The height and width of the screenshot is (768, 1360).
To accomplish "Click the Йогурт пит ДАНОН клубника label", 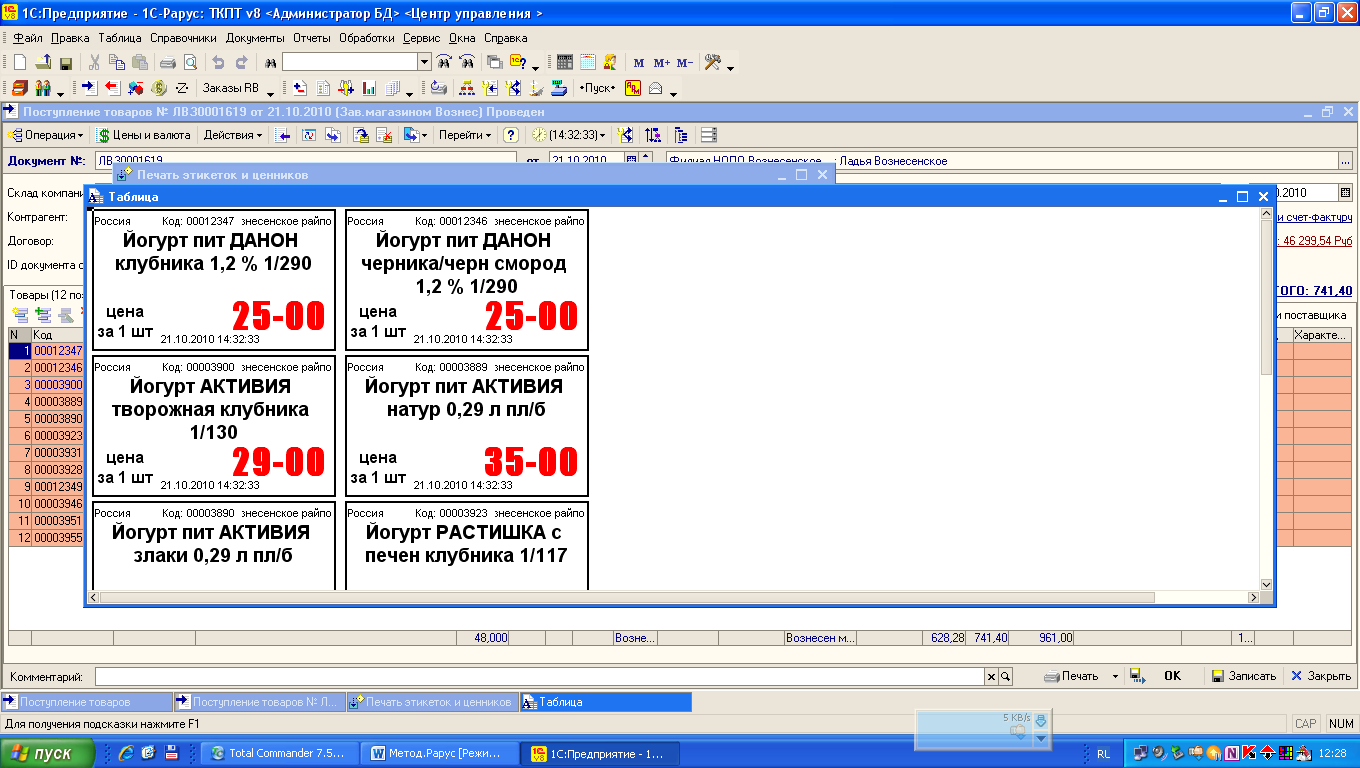I will click(214, 280).
